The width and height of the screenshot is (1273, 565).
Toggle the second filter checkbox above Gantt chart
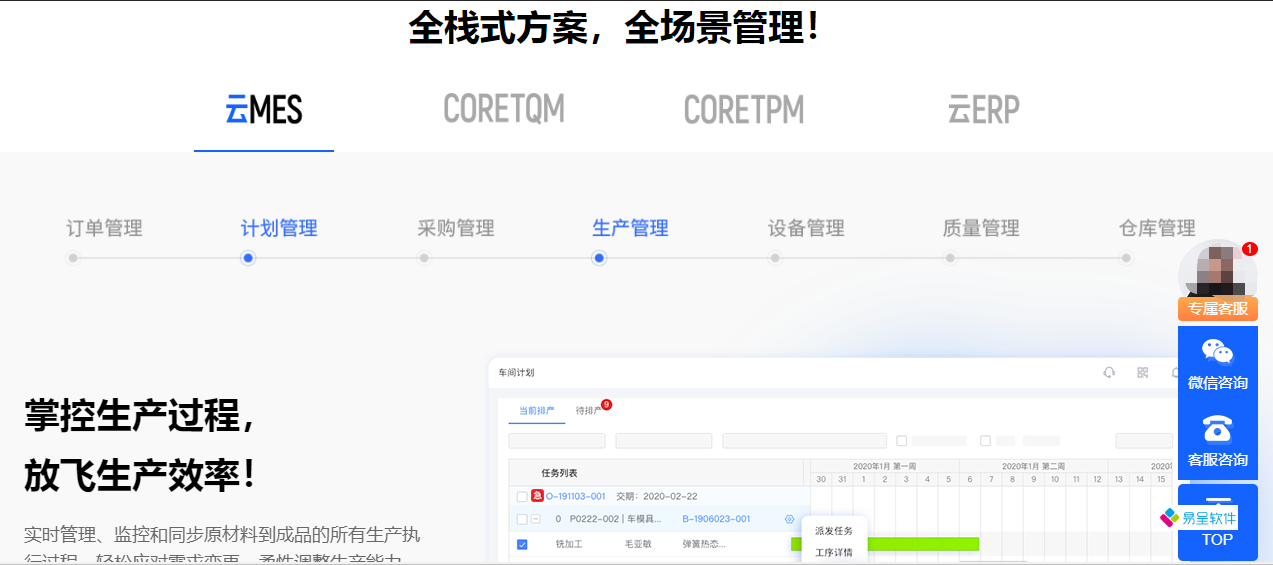pyautogui.click(x=985, y=441)
